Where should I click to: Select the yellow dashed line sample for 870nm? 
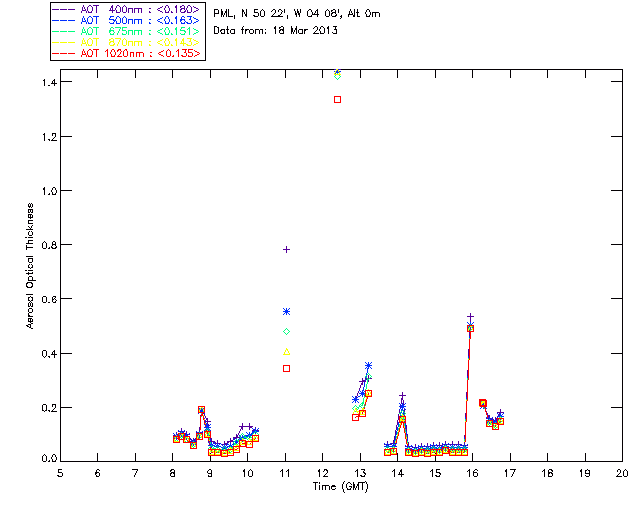64,42
